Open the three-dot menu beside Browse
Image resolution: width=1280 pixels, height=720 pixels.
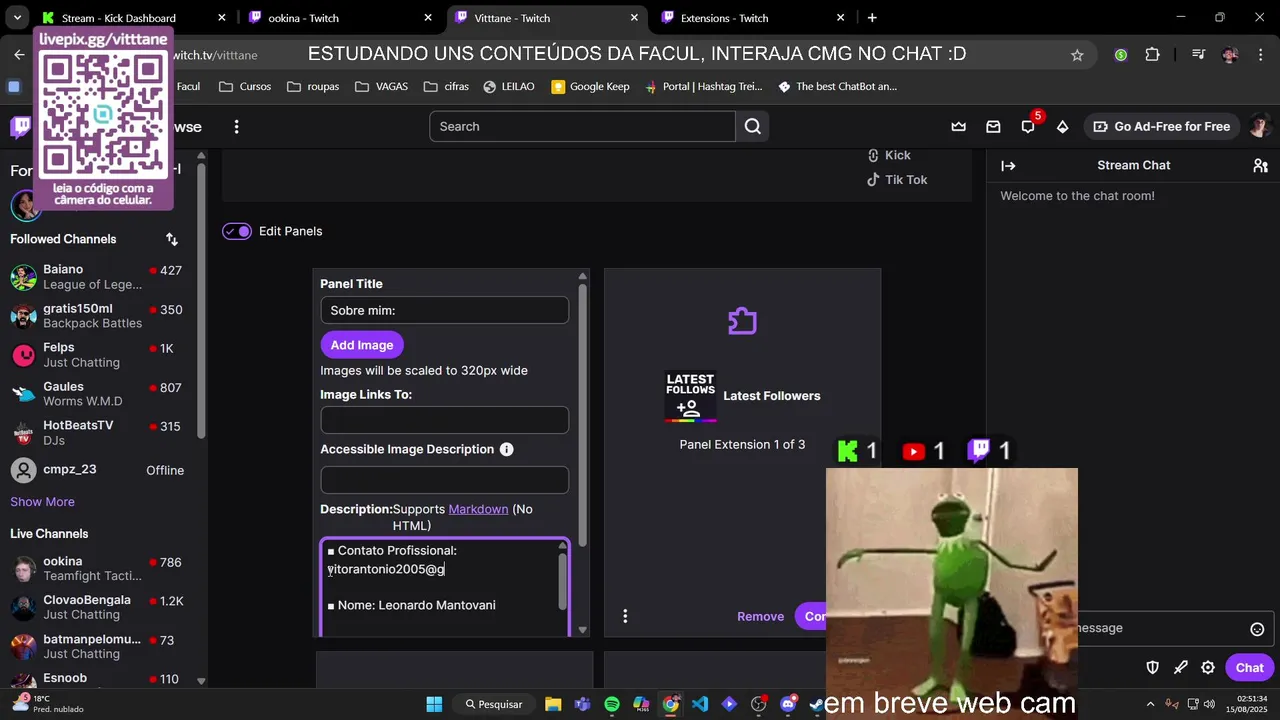point(236,127)
